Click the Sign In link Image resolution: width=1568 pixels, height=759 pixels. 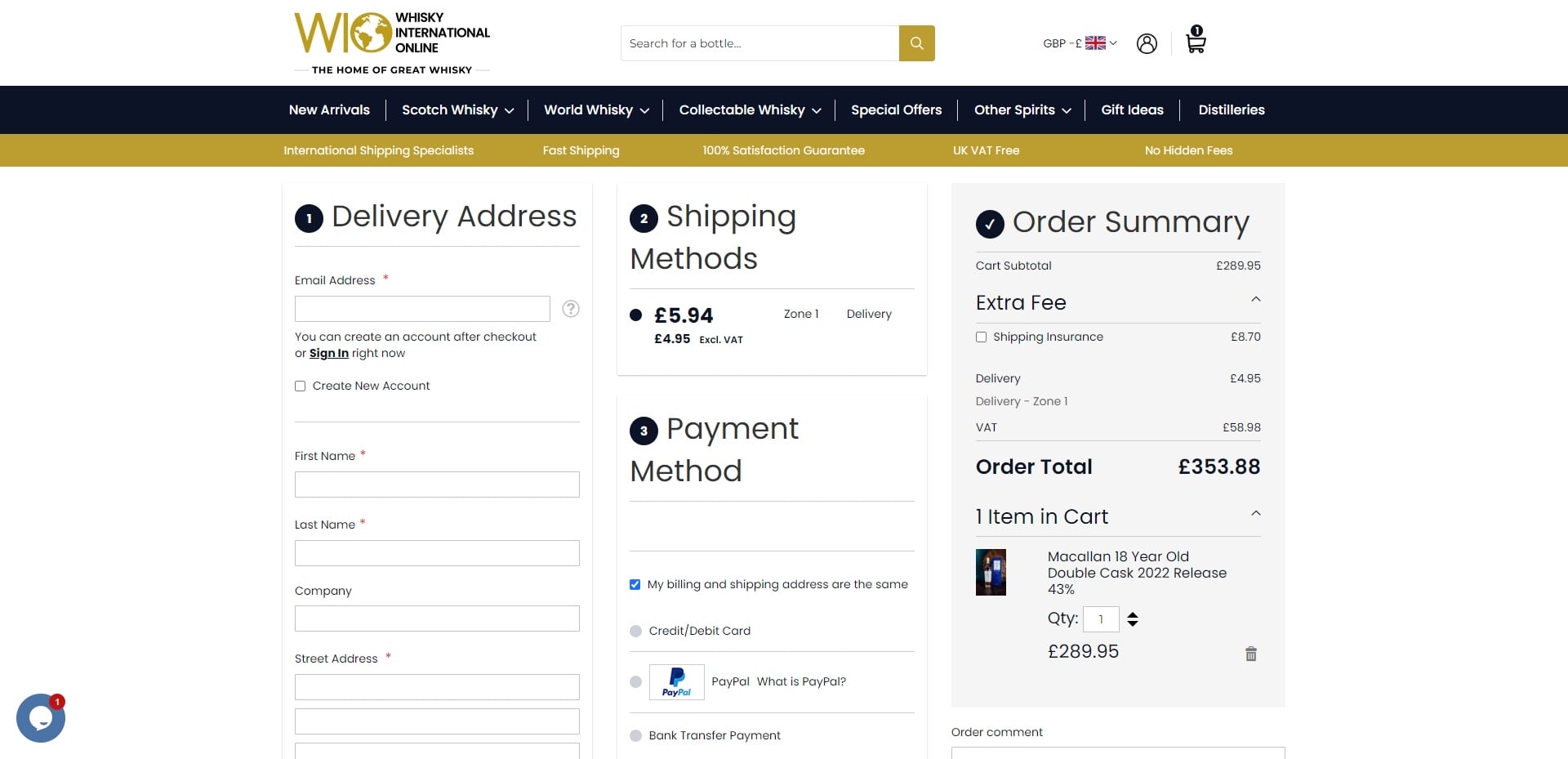pos(328,354)
